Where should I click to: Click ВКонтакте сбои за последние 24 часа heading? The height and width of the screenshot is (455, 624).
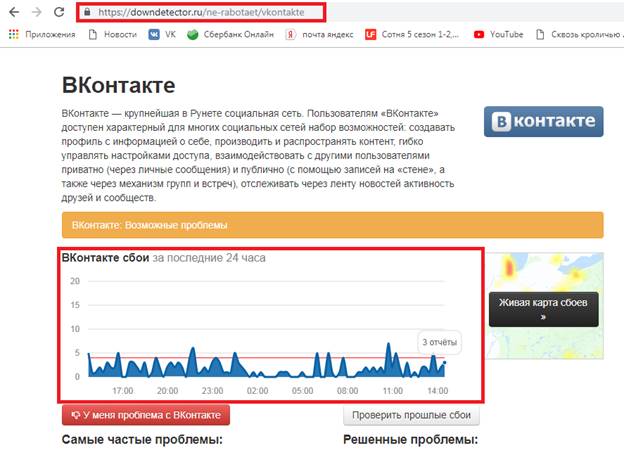click(164, 258)
